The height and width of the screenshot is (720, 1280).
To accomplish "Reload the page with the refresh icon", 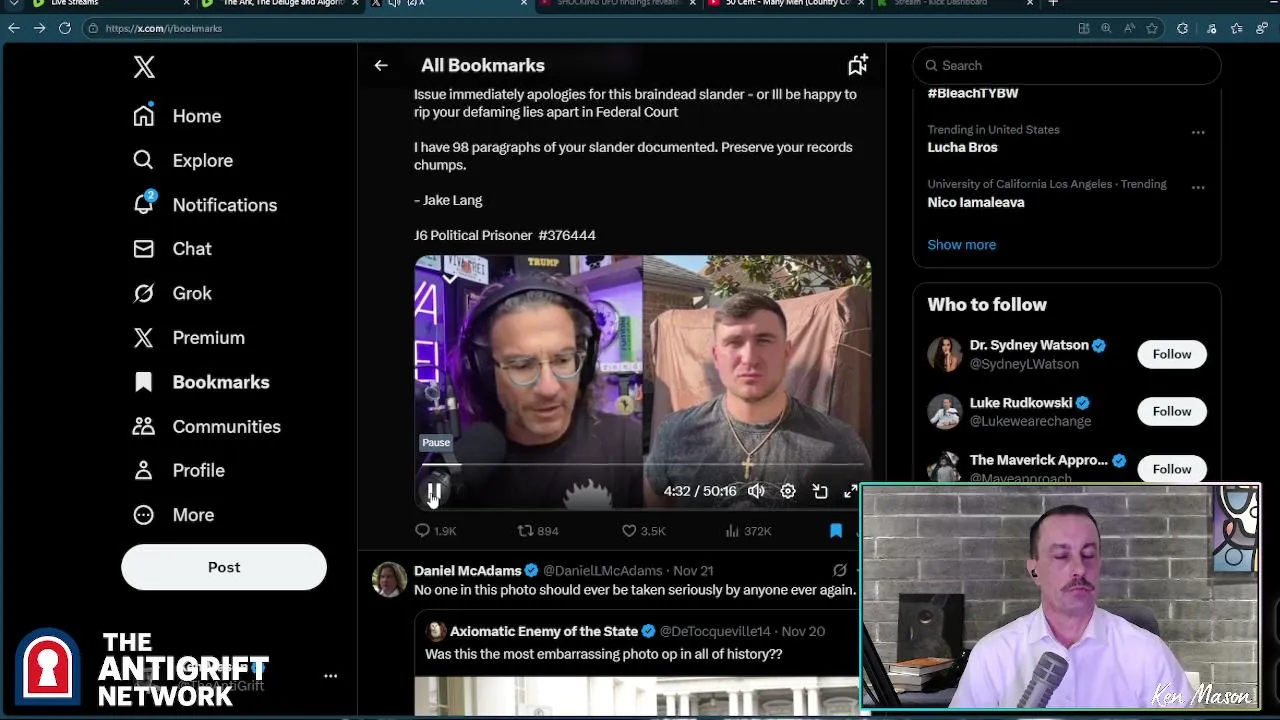I will pyautogui.click(x=65, y=28).
